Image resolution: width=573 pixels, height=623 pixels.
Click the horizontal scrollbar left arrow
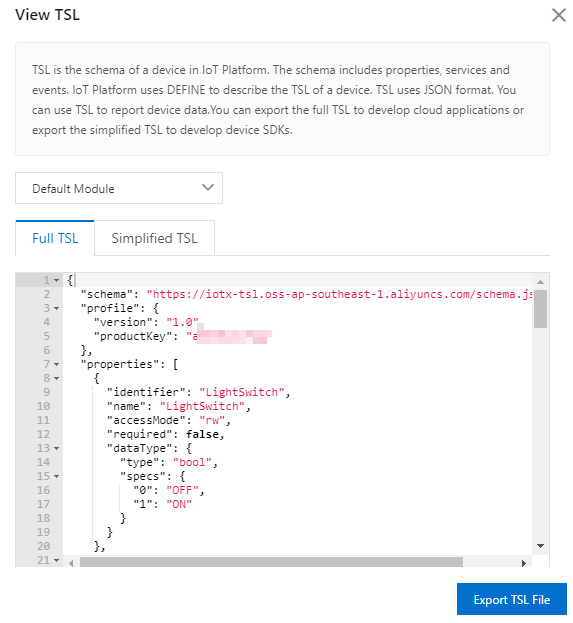pos(71,563)
